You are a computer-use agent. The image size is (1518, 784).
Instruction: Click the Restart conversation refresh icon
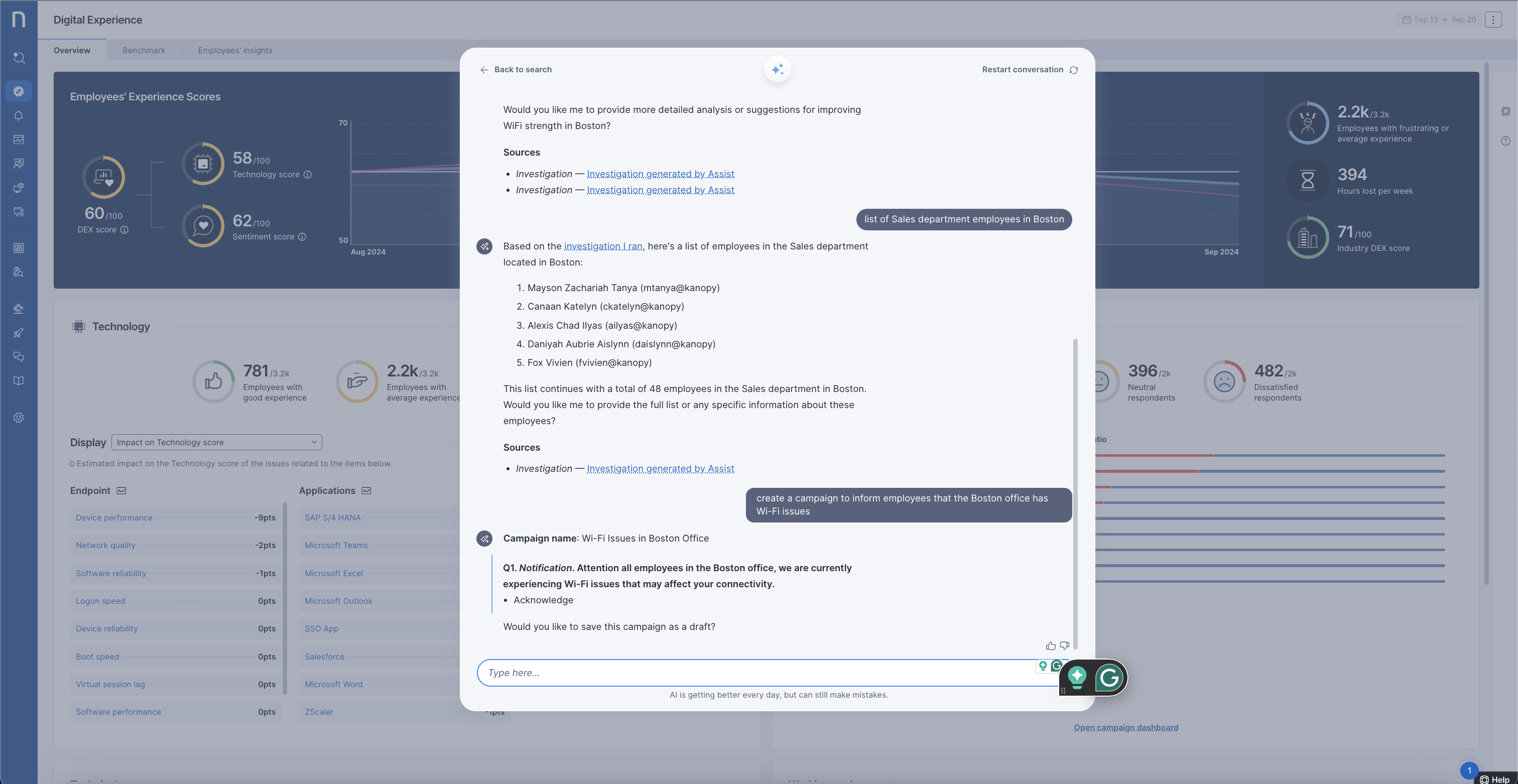pos(1074,70)
